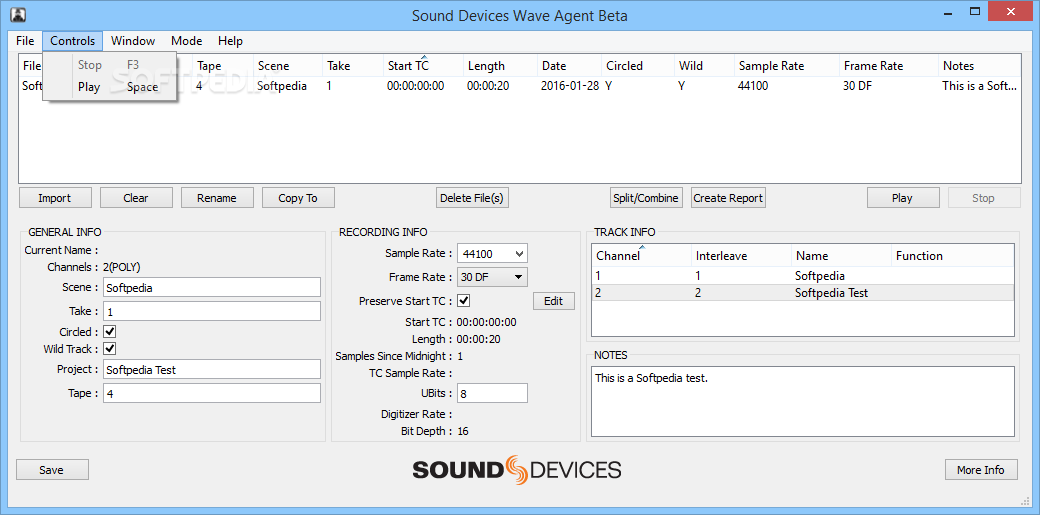Viewport: 1040px width, 515px height.
Task: Select track name Softpedia in channel 1
Action: (x=820, y=275)
